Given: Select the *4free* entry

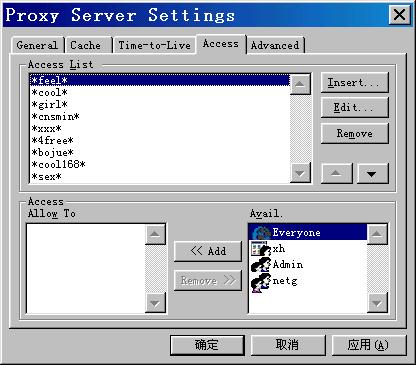Looking at the screenshot, I should pyautogui.click(x=160, y=140).
